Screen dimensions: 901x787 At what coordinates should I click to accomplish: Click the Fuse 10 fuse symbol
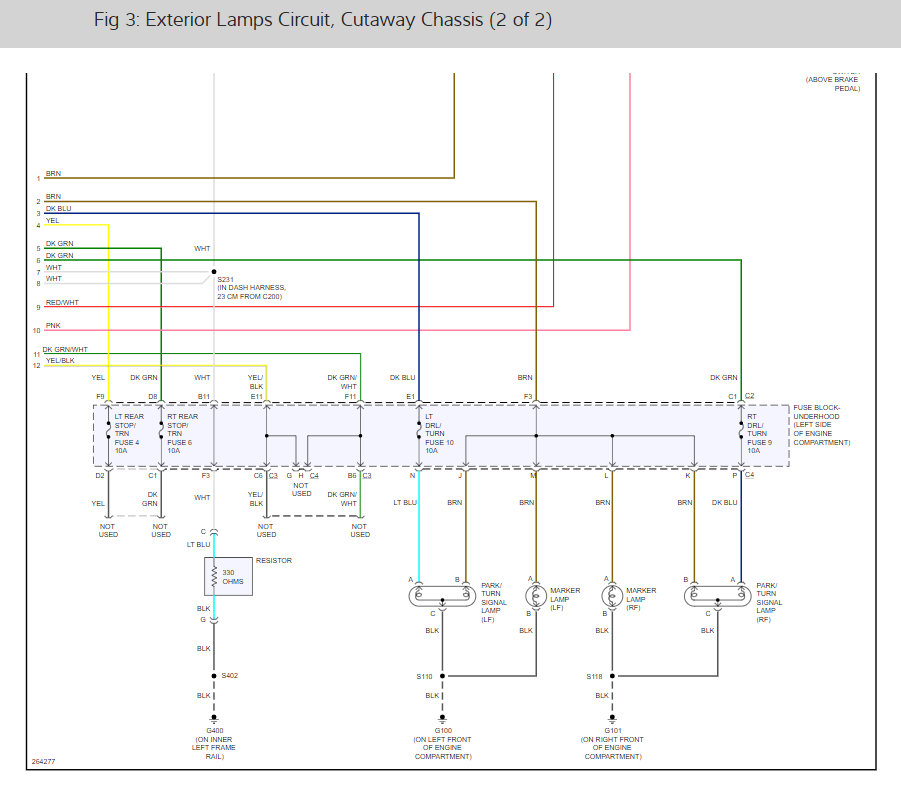pos(419,431)
